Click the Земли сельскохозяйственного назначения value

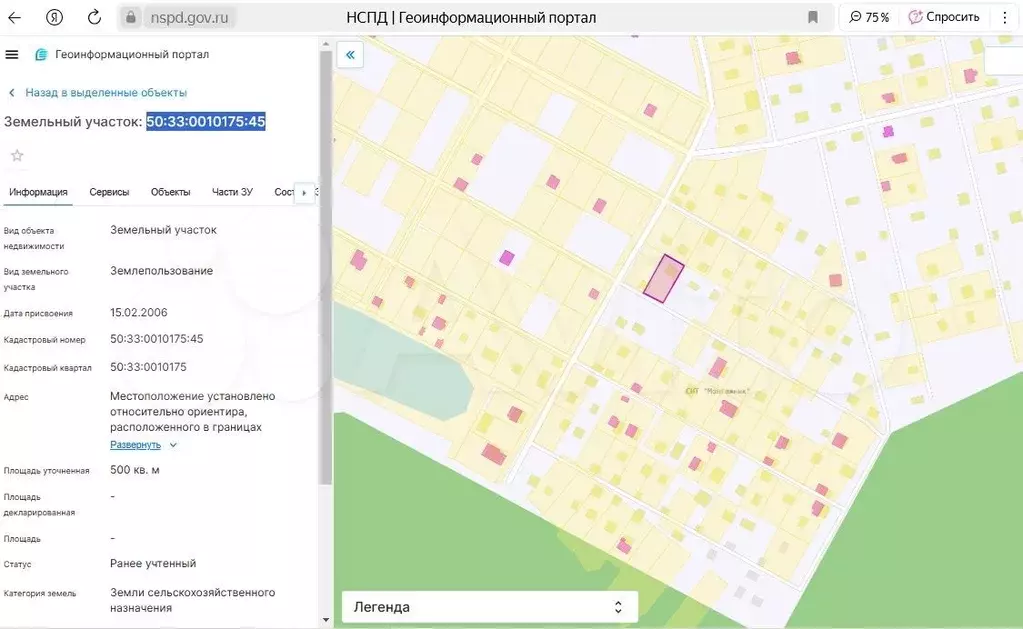192,600
